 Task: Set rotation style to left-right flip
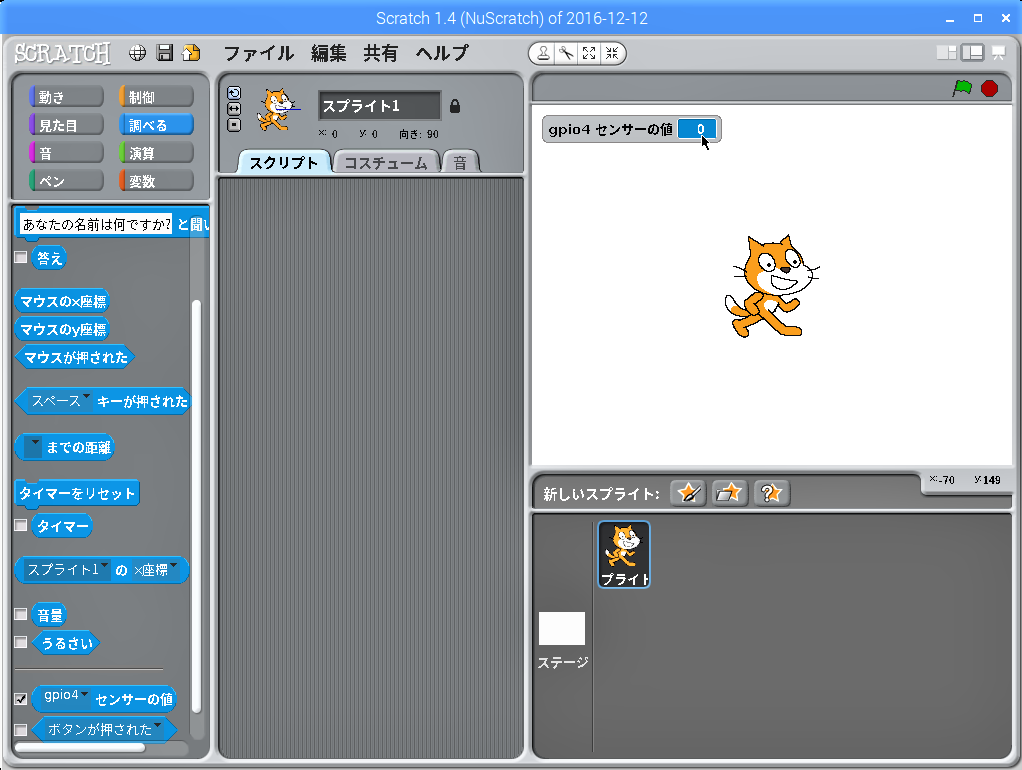coord(234,109)
